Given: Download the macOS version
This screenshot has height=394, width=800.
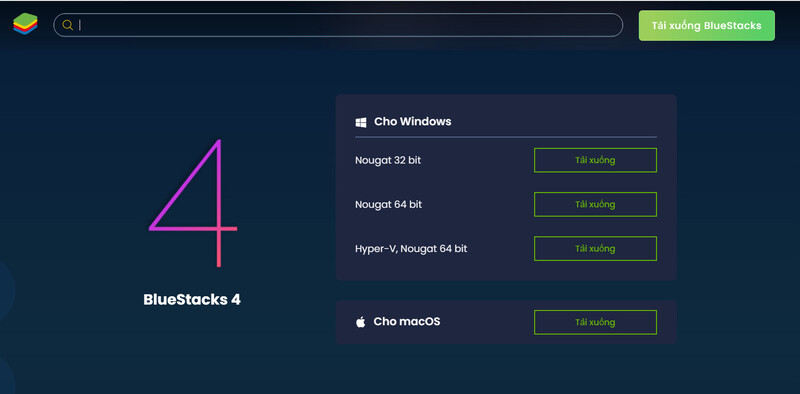Looking at the screenshot, I should pos(595,323).
